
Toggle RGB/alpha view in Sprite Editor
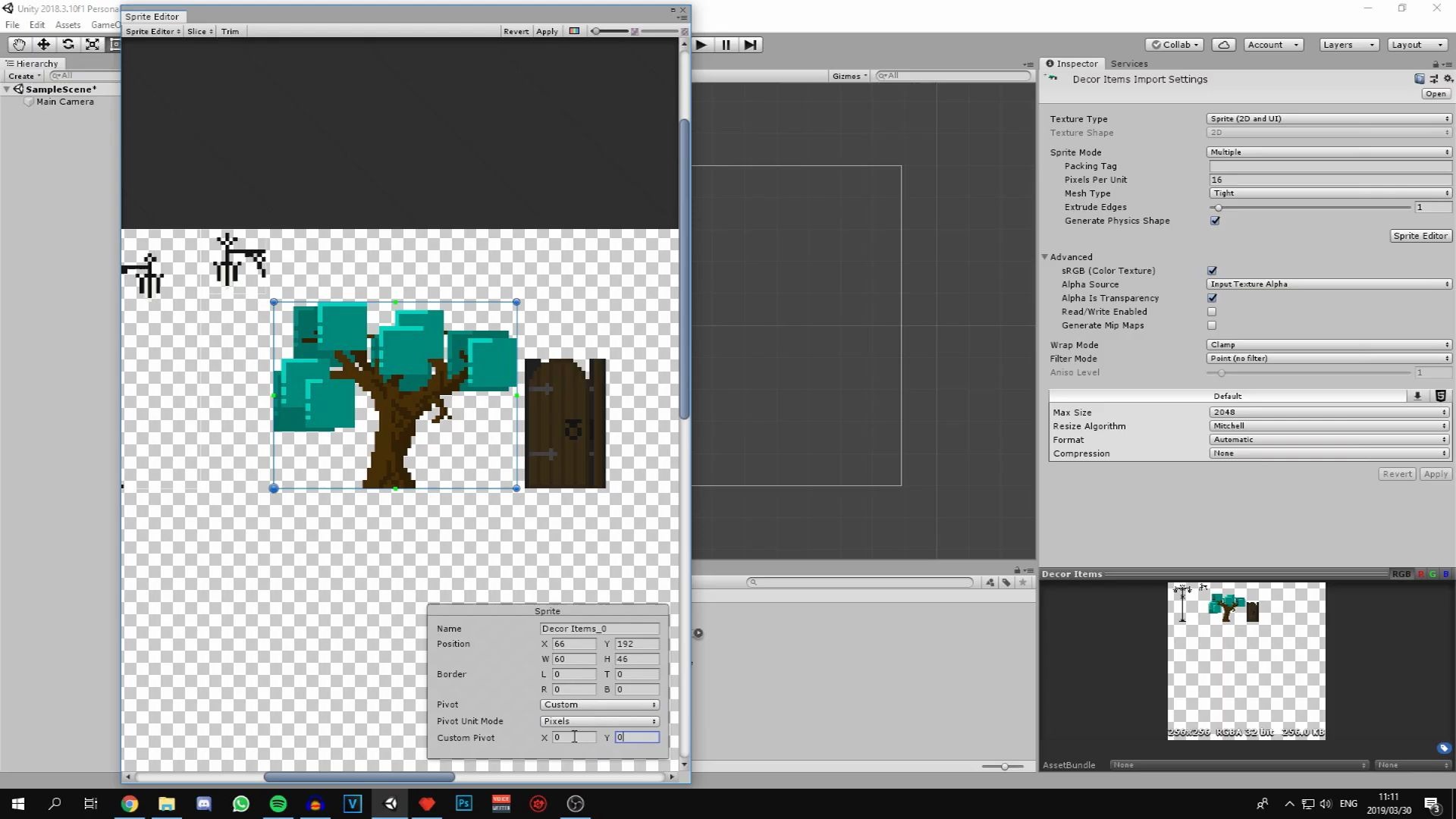[x=574, y=31]
